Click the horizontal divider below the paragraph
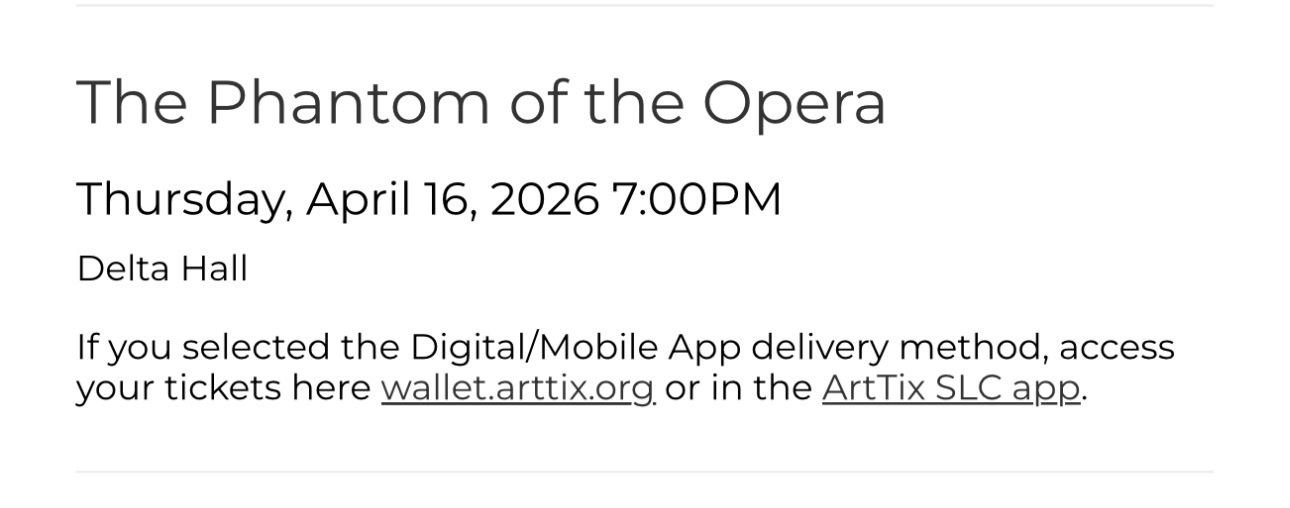The image size is (1290, 508). click(644, 471)
